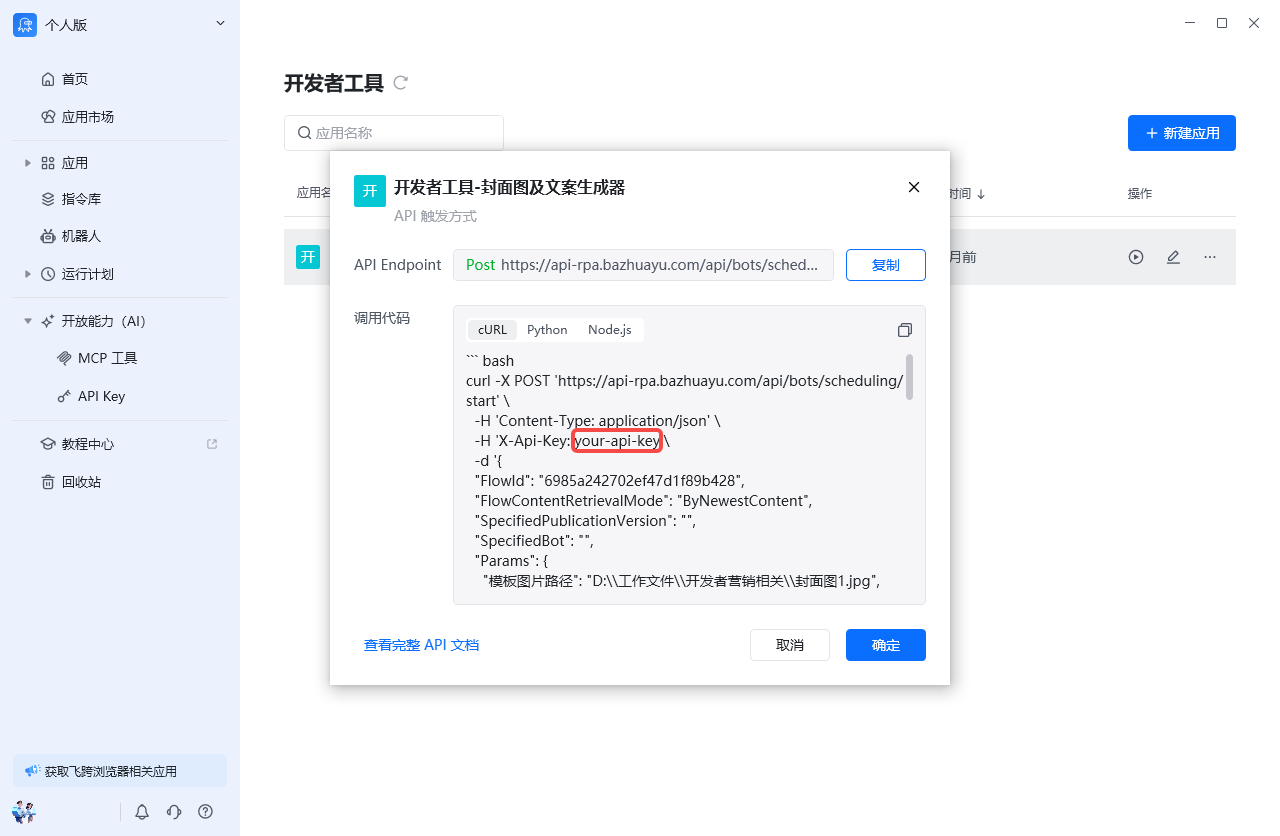This screenshot has width=1280, height=836.
Task: Click the 应用名称 search field
Action: (x=394, y=133)
